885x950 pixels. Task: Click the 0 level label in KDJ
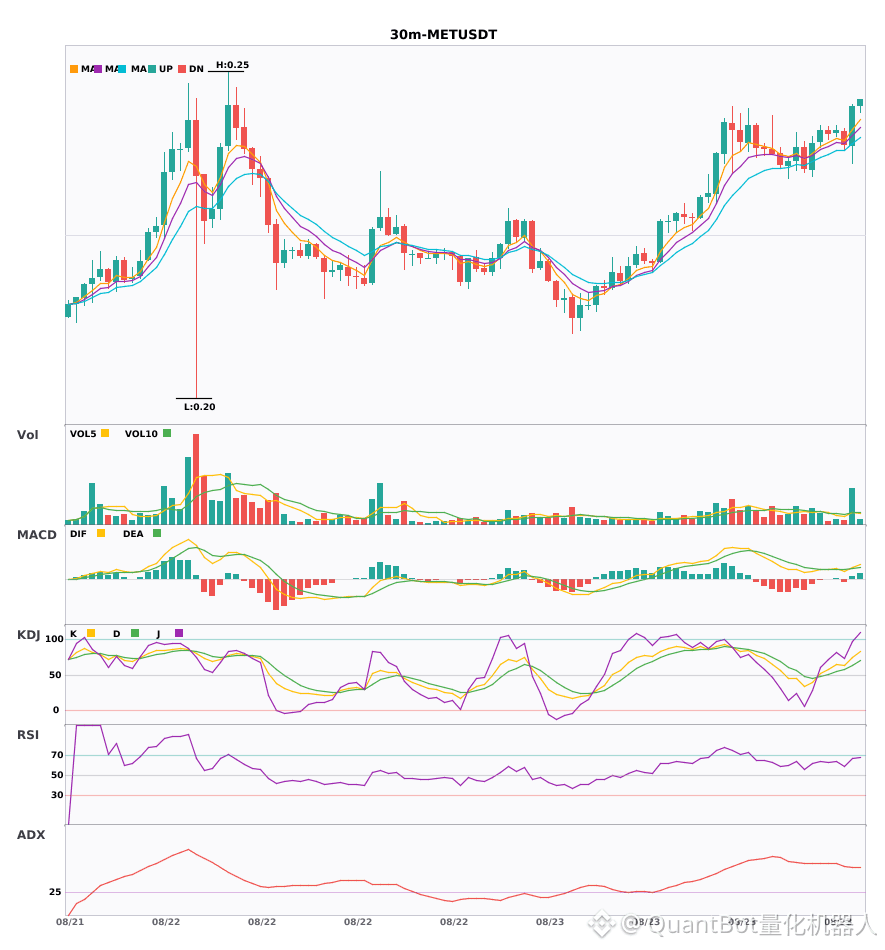click(x=56, y=710)
